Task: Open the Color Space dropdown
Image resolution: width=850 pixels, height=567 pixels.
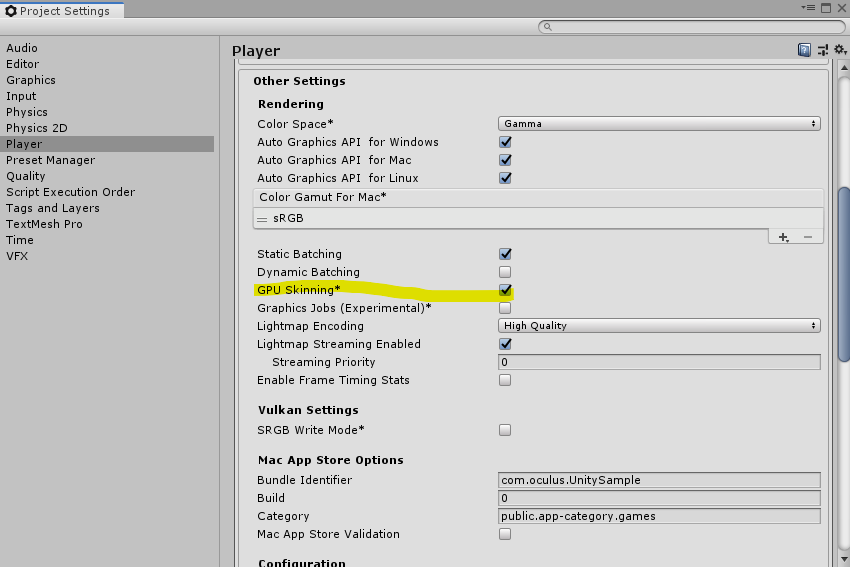Action: point(659,124)
